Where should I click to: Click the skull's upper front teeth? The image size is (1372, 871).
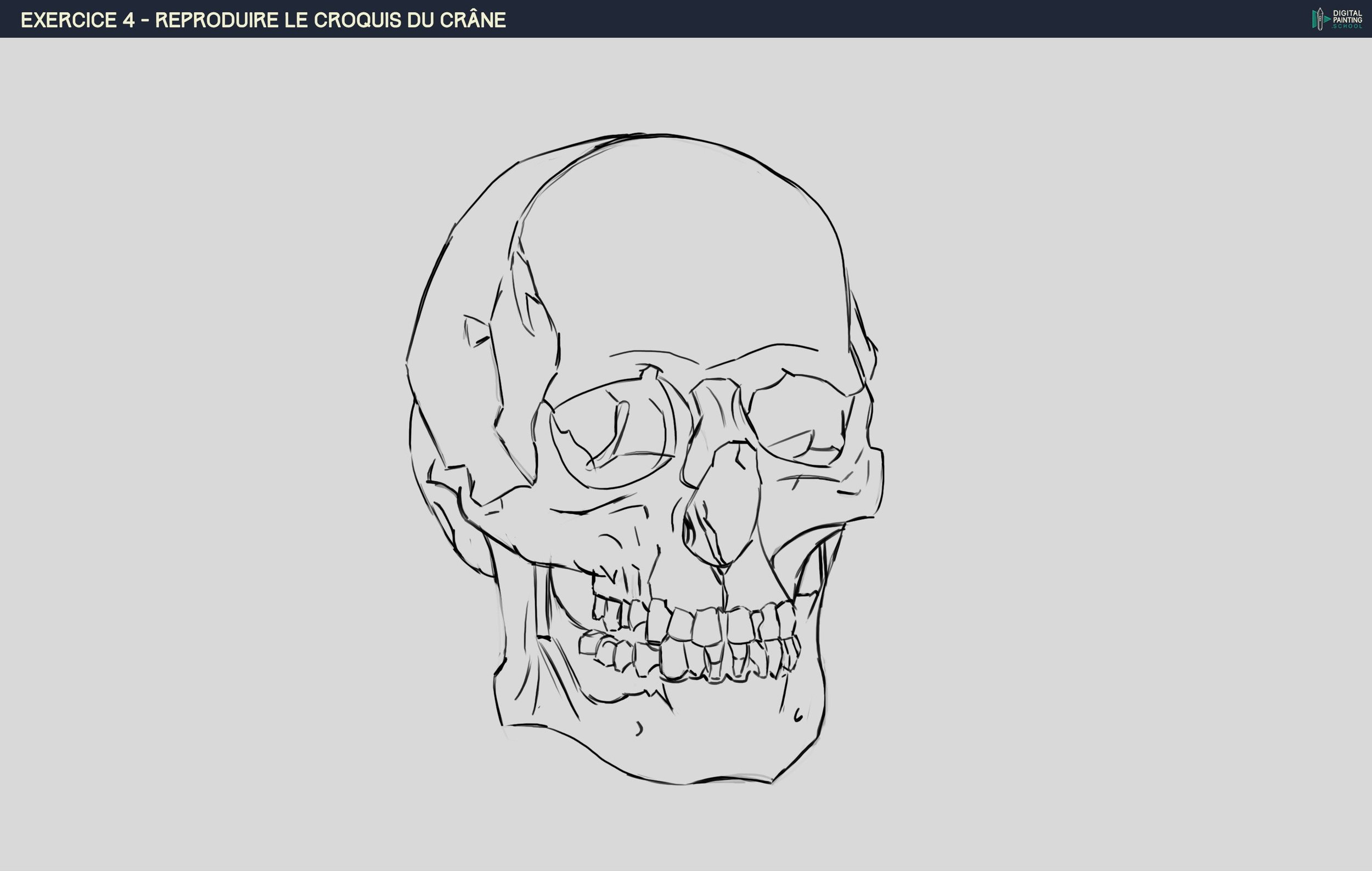click(x=706, y=626)
